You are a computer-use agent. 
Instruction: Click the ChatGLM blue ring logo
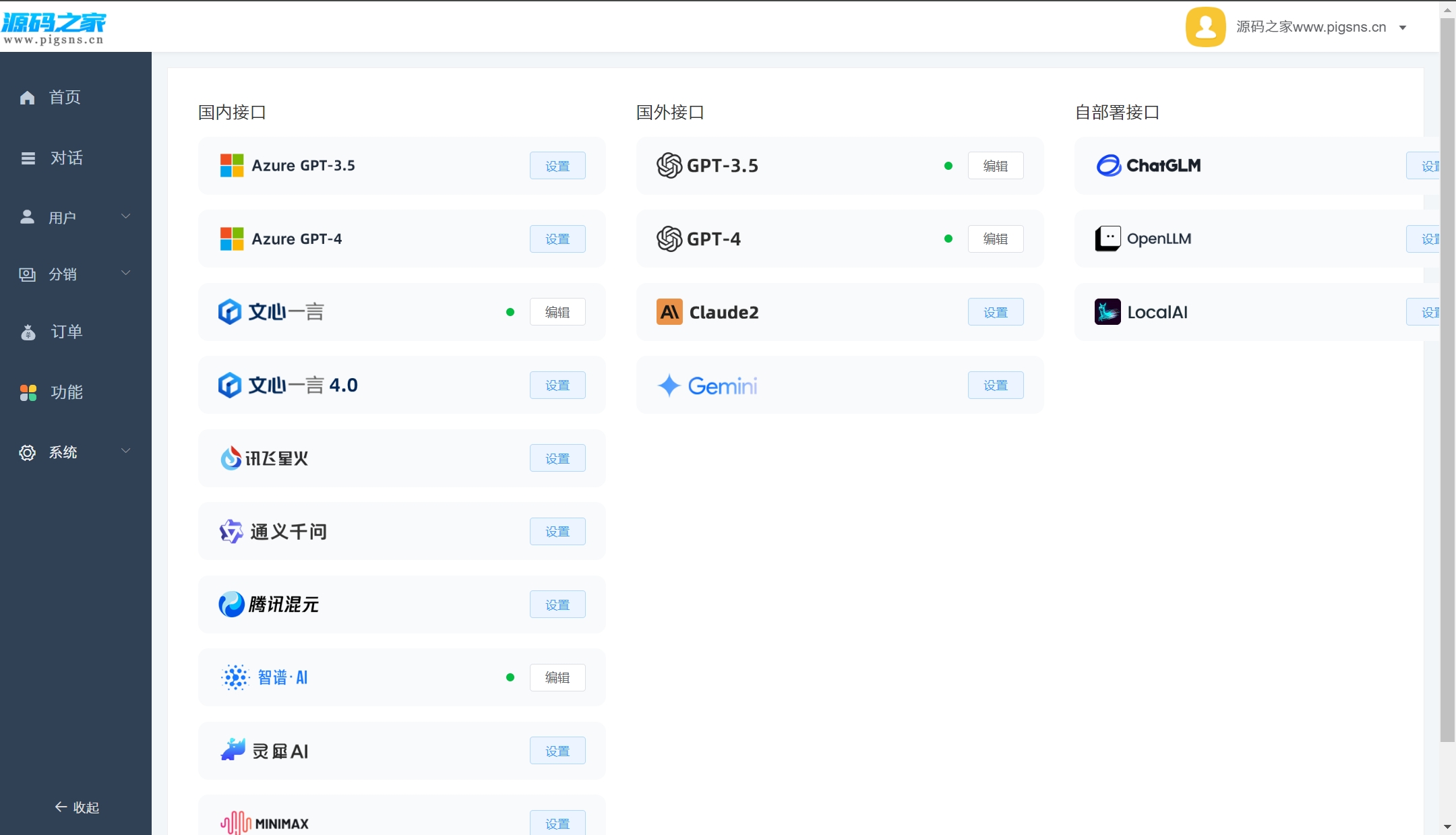(x=1109, y=166)
